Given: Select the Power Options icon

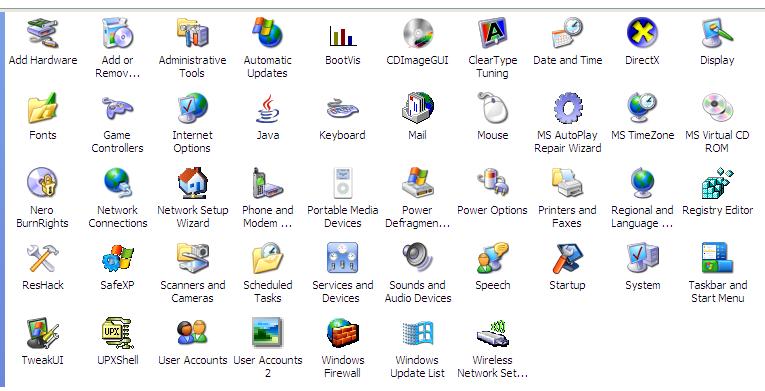Looking at the screenshot, I should coord(492,184).
